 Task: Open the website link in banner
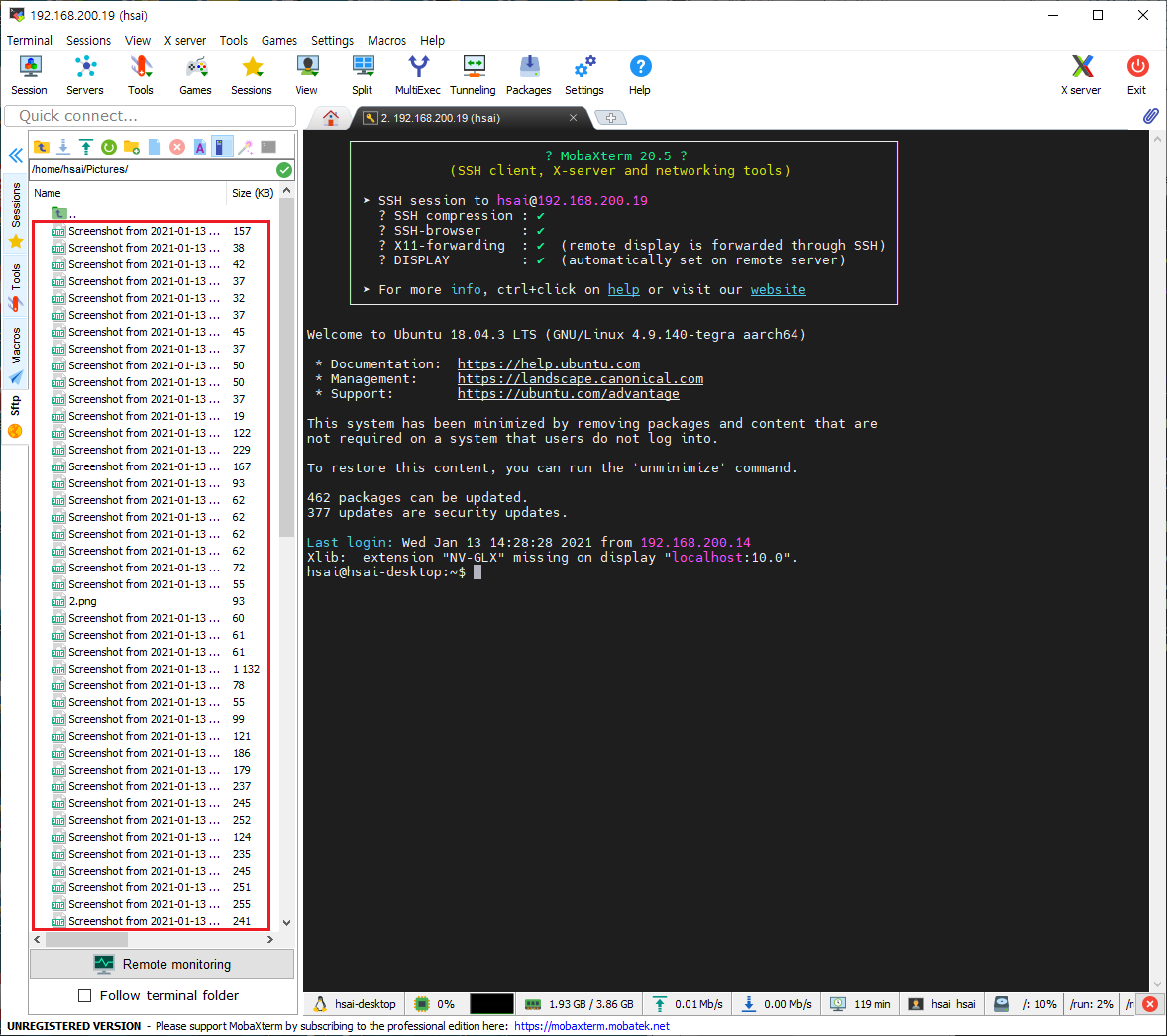pos(778,290)
